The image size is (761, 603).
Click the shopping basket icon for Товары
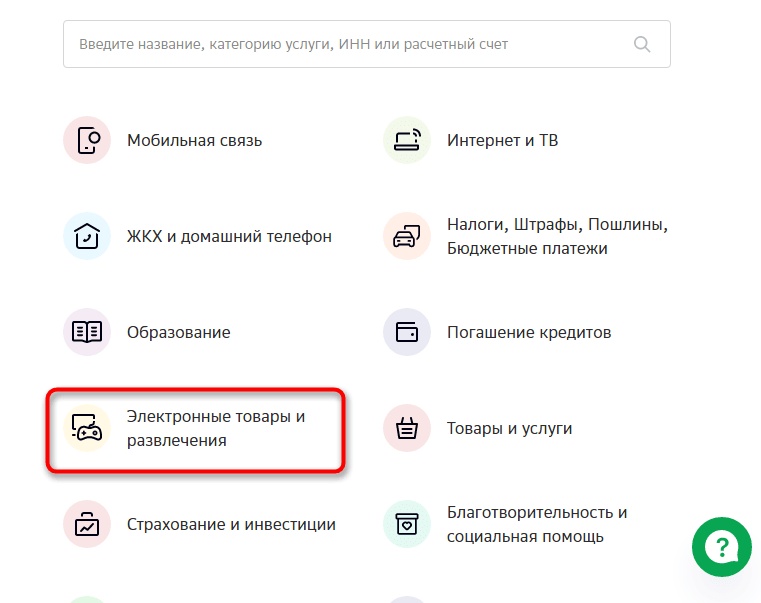click(407, 428)
